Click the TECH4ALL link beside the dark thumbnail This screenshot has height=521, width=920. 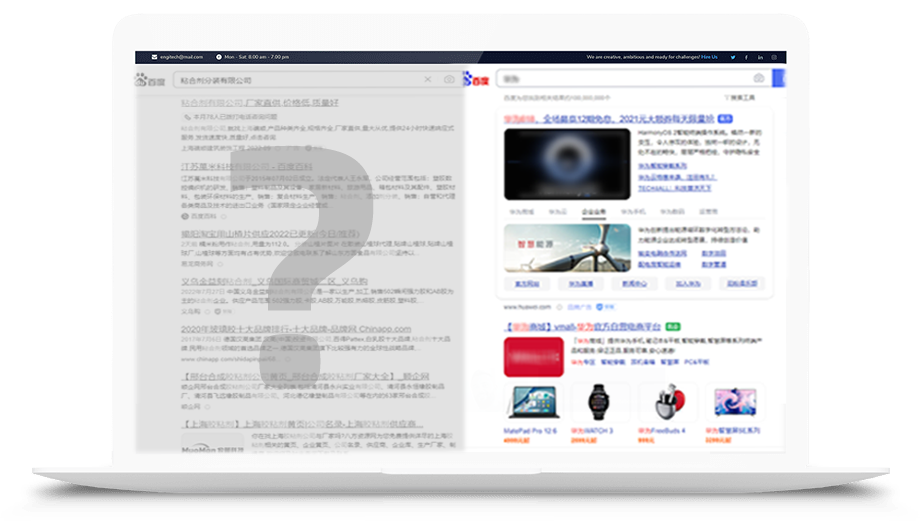point(674,188)
